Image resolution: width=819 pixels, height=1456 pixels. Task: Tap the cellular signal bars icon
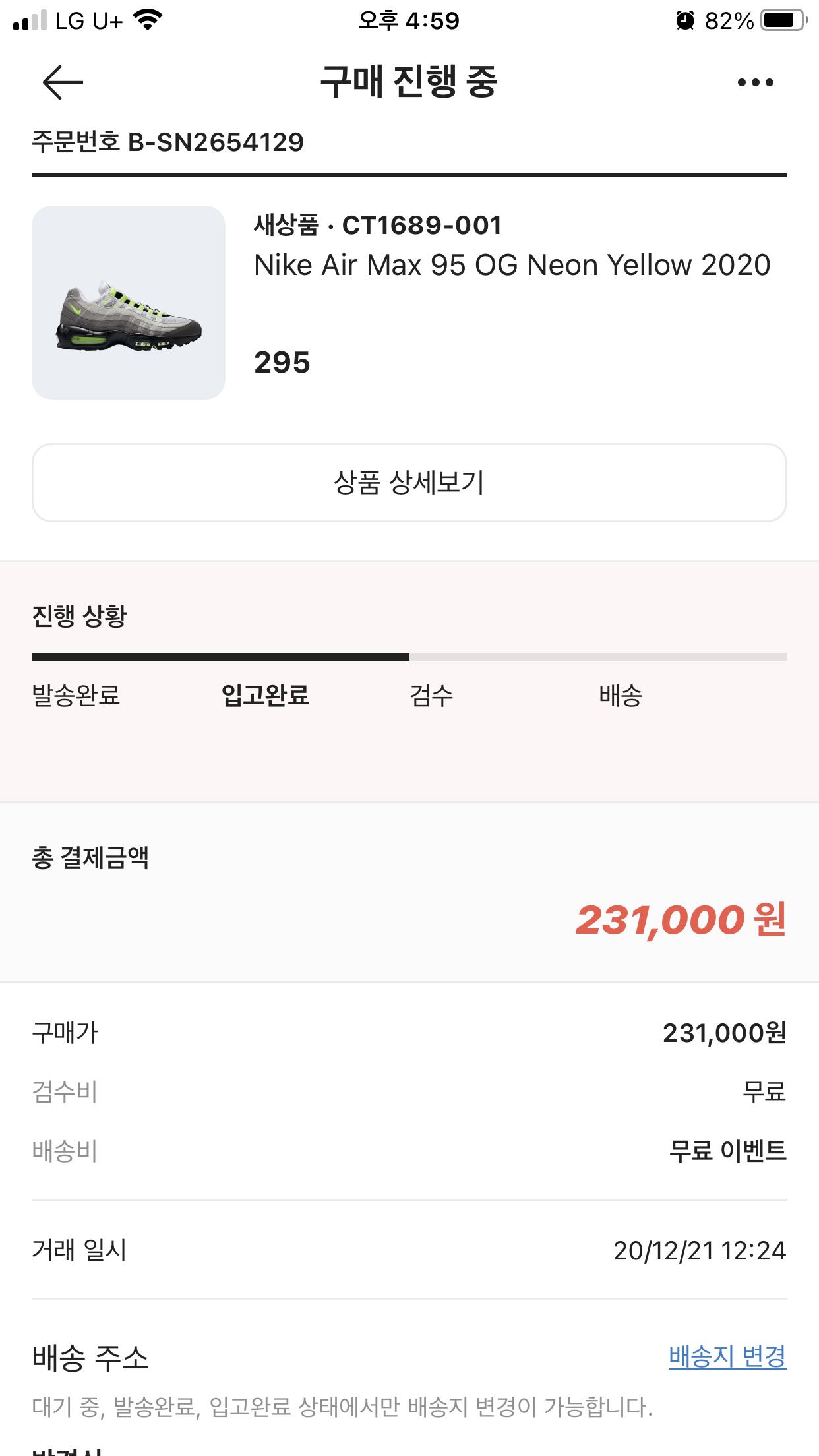30,21
